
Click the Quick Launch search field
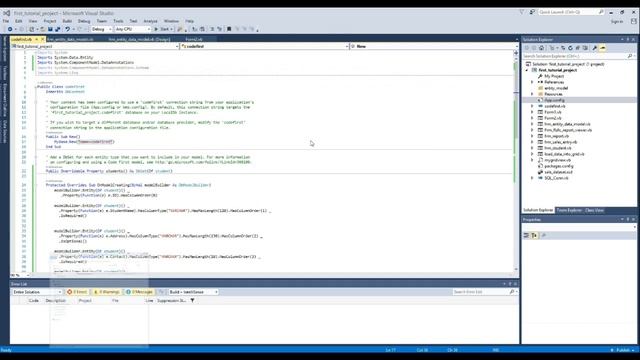[x=571, y=12]
